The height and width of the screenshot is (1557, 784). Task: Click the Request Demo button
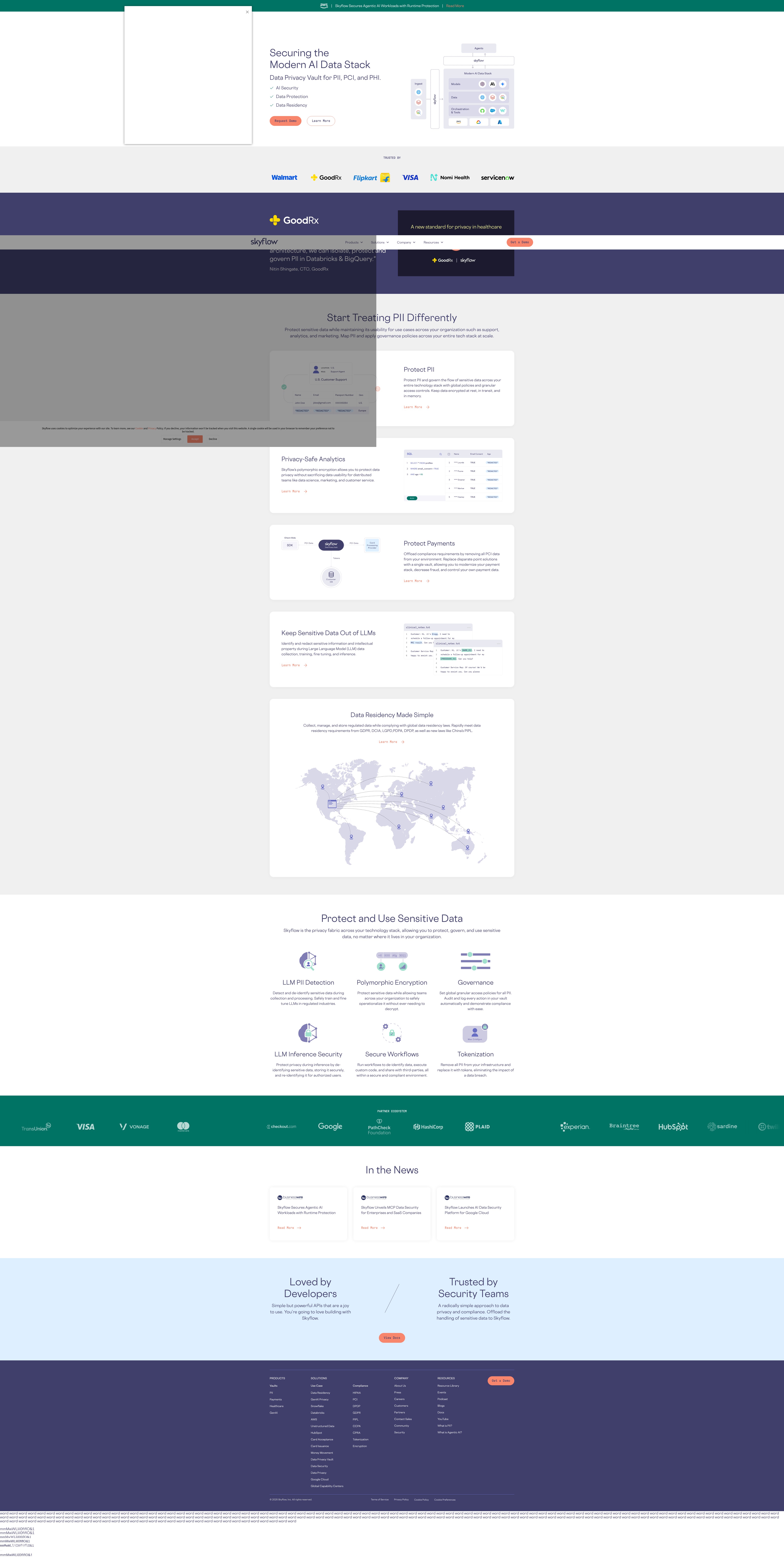tap(285, 121)
